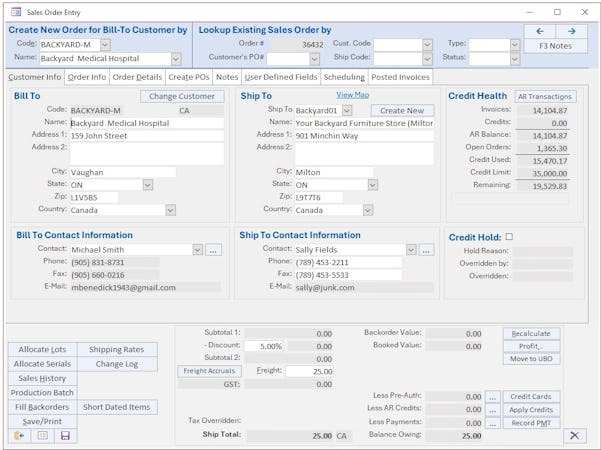Select the Customer Info tab
This screenshot has height=450, width=601.
(35, 77)
